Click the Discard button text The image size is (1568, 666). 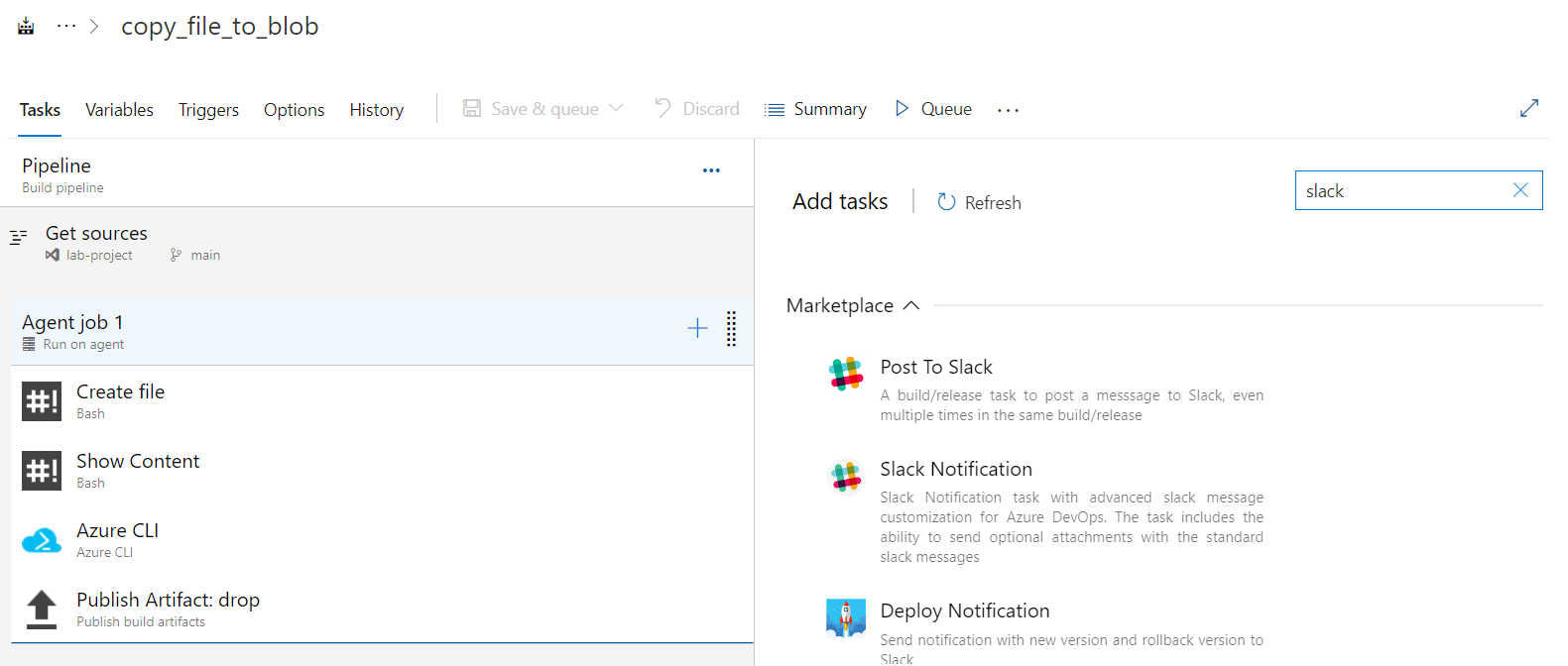point(711,109)
